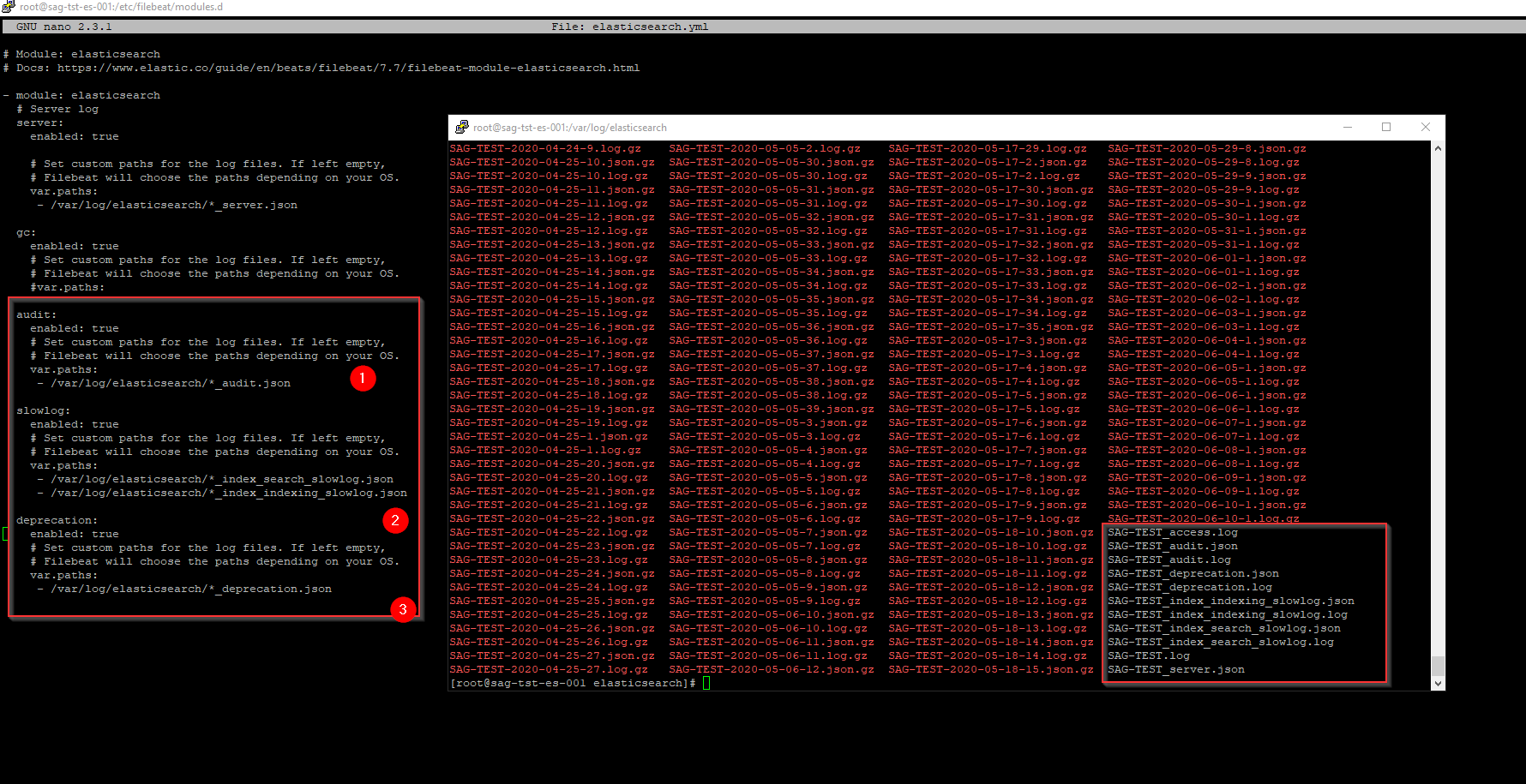Click the file name 'SAG-TEST-2020-05-18-15.json.gz'
The width and height of the screenshot is (1526, 784).
click(x=991, y=669)
